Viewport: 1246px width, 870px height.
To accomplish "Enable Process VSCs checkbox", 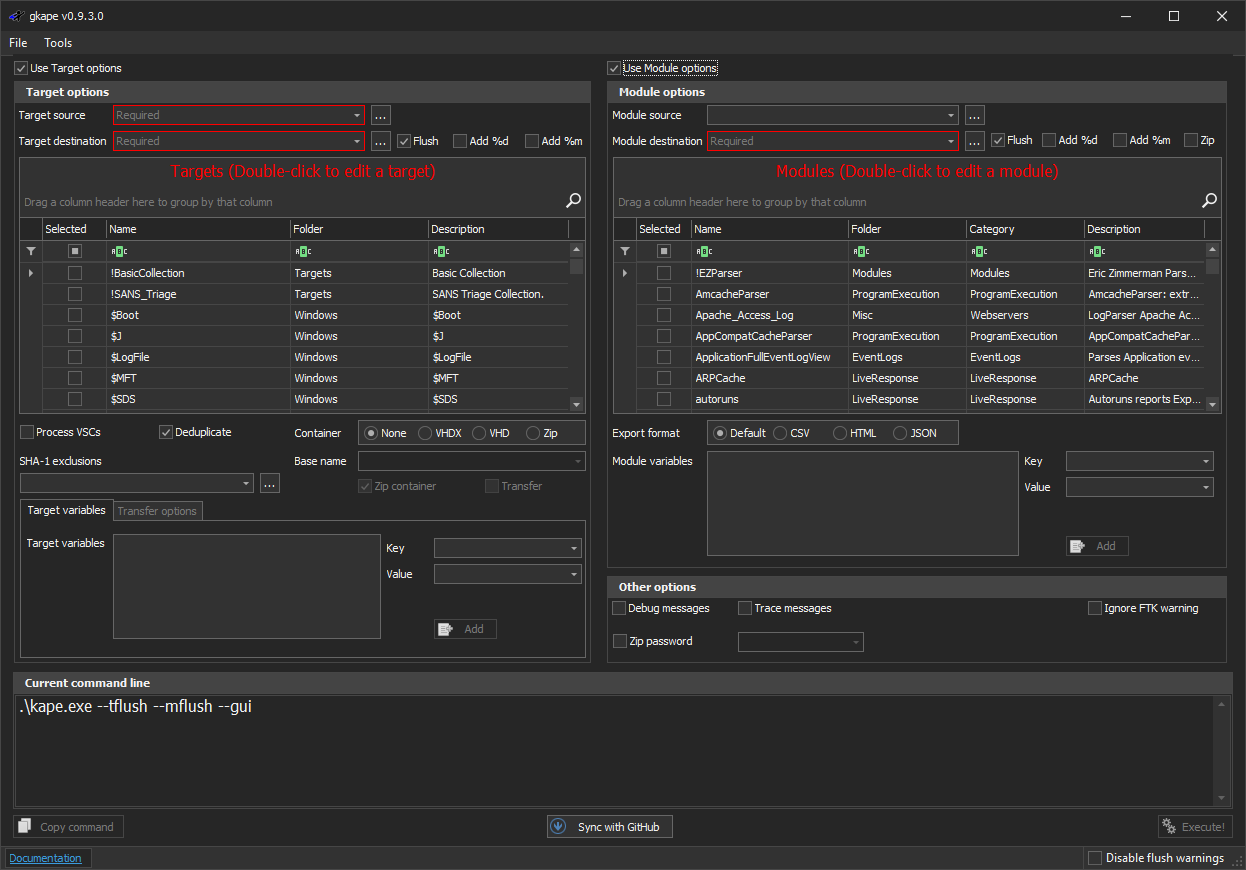I will pyautogui.click(x=27, y=432).
